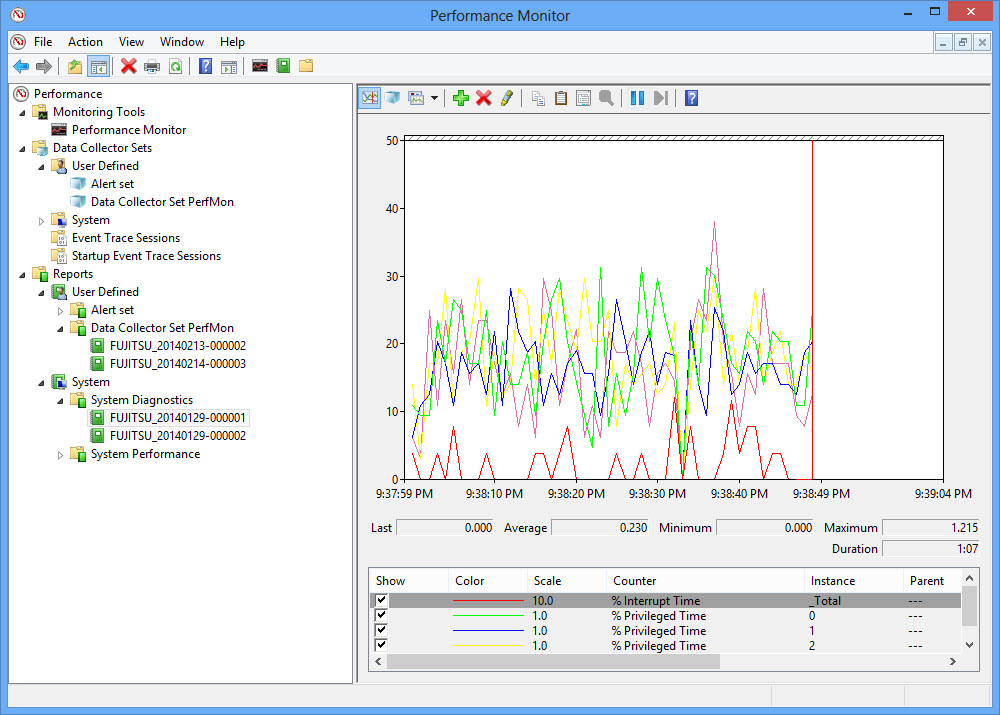Click the printer icon in main toolbar
The height and width of the screenshot is (715, 1000).
152,67
